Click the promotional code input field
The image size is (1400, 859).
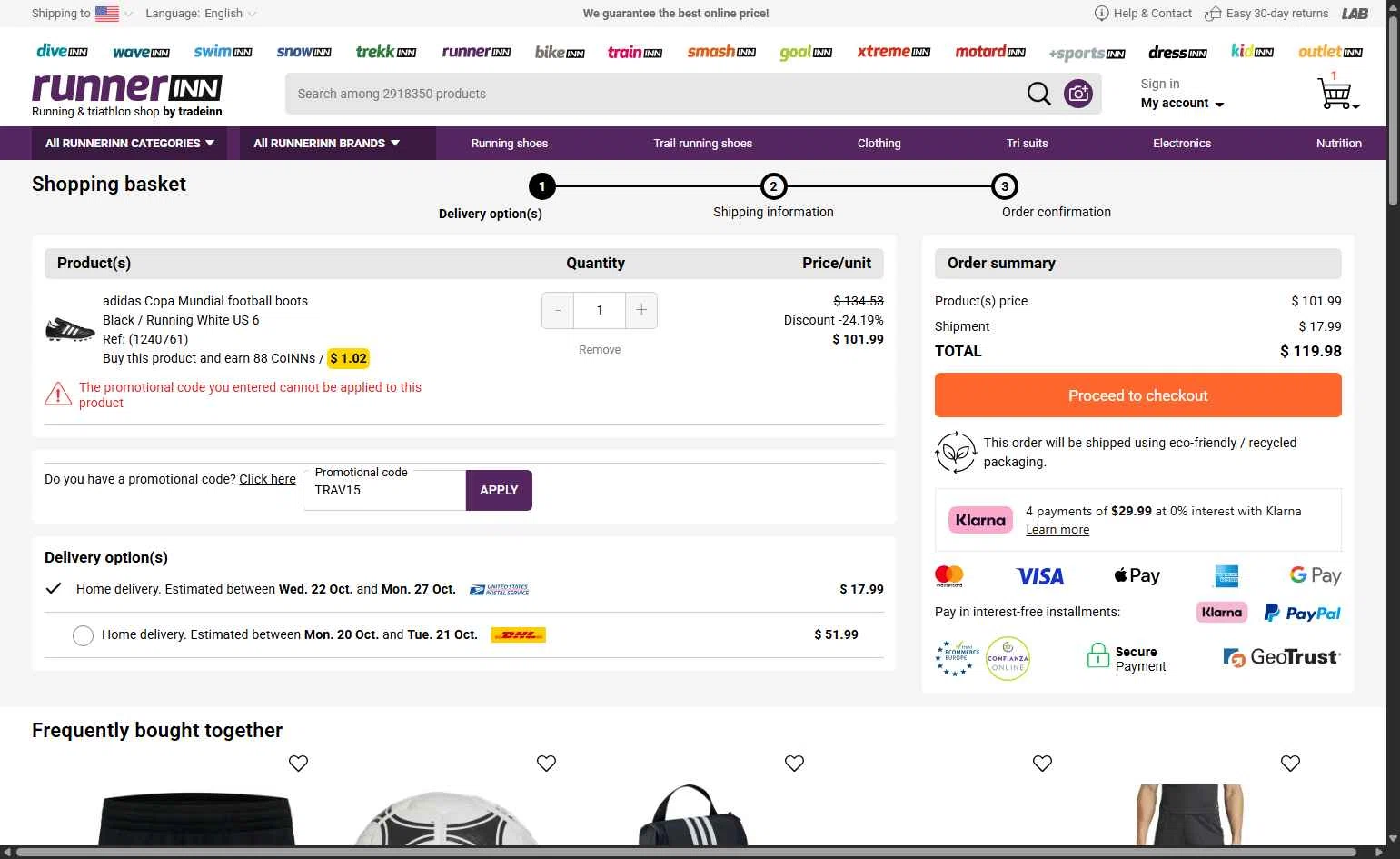[384, 491]
